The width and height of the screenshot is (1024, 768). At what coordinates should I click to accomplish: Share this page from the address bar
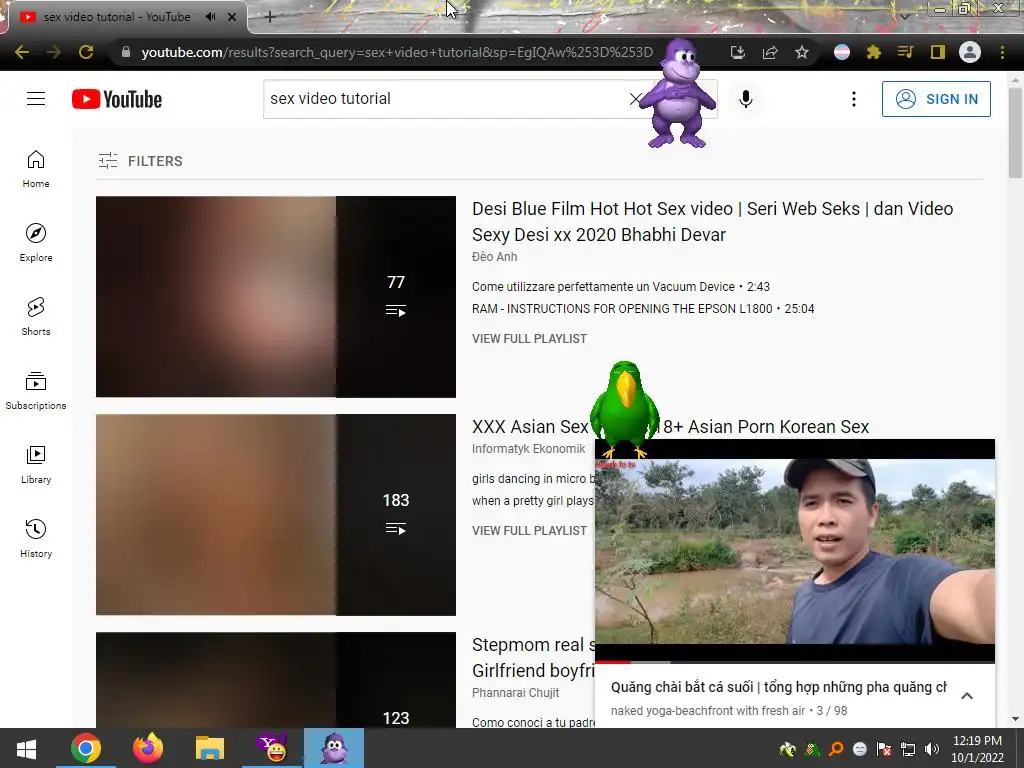pos(770,52)
